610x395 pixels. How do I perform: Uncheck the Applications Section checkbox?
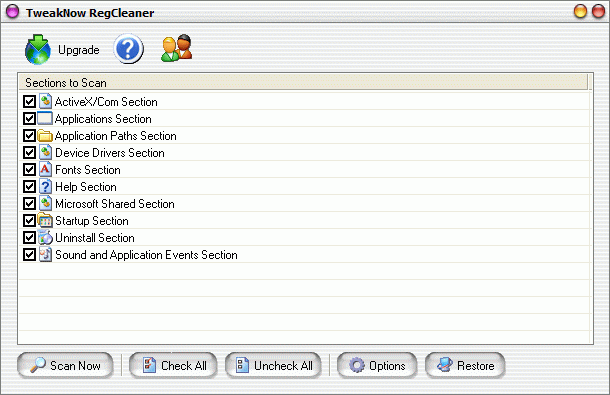[29, 118]
